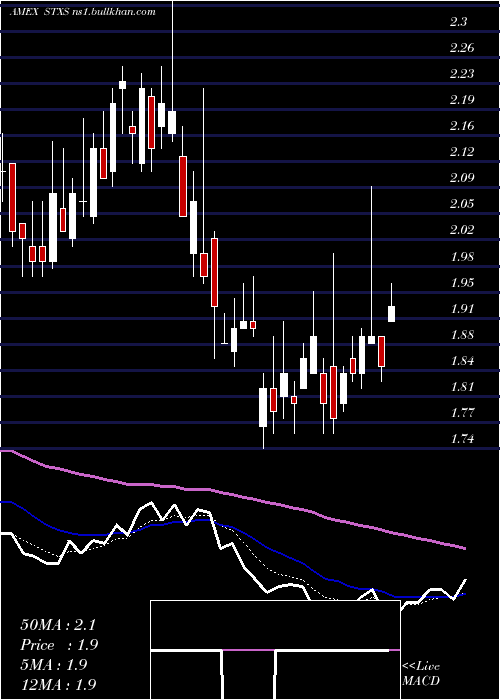The height and width of the screenshot is (700, 500).
Task: Click the 1.74 price axis label
Action: point(462,439)
